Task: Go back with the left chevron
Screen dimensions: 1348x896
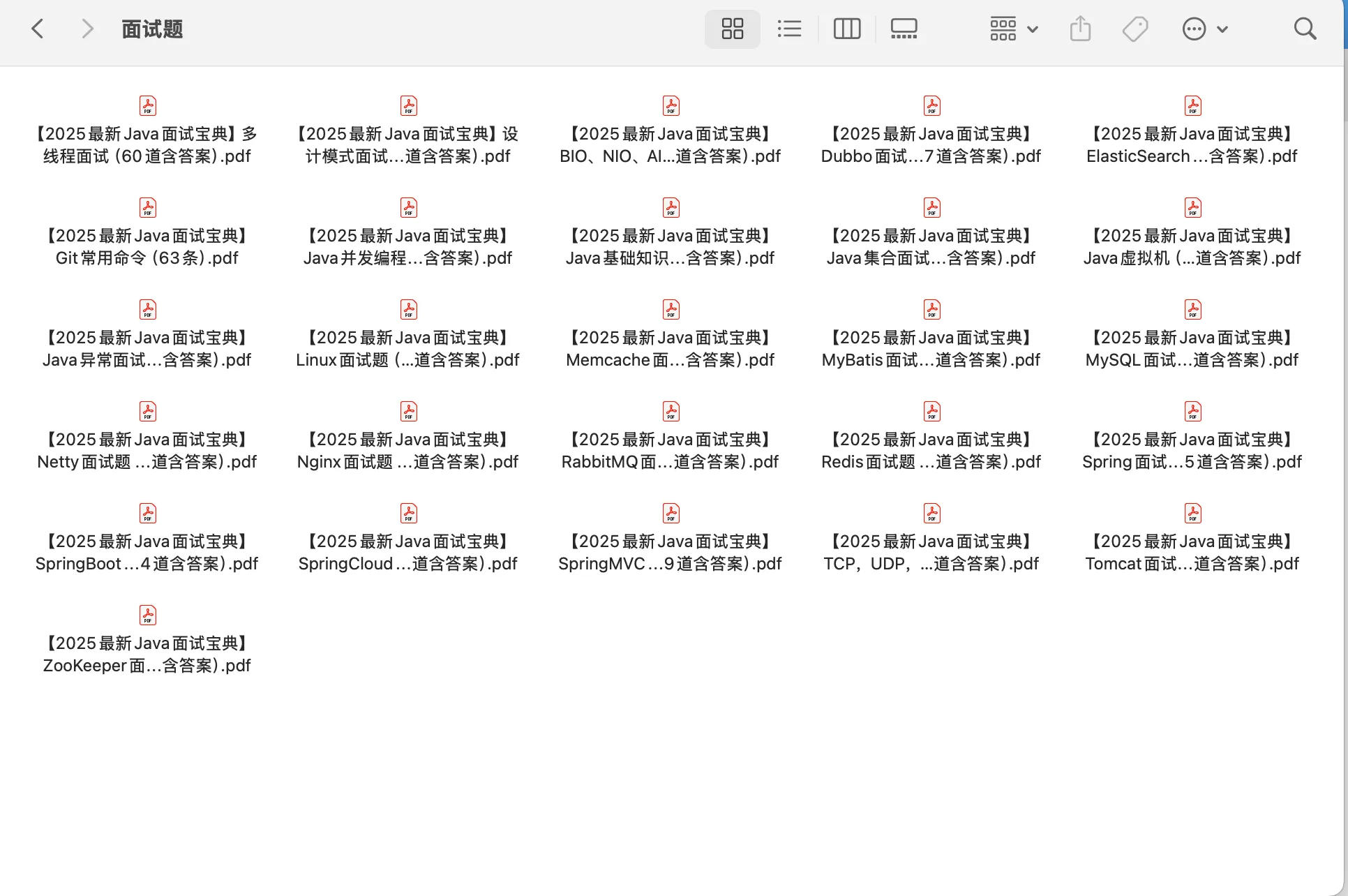Action: click(38, 29)
